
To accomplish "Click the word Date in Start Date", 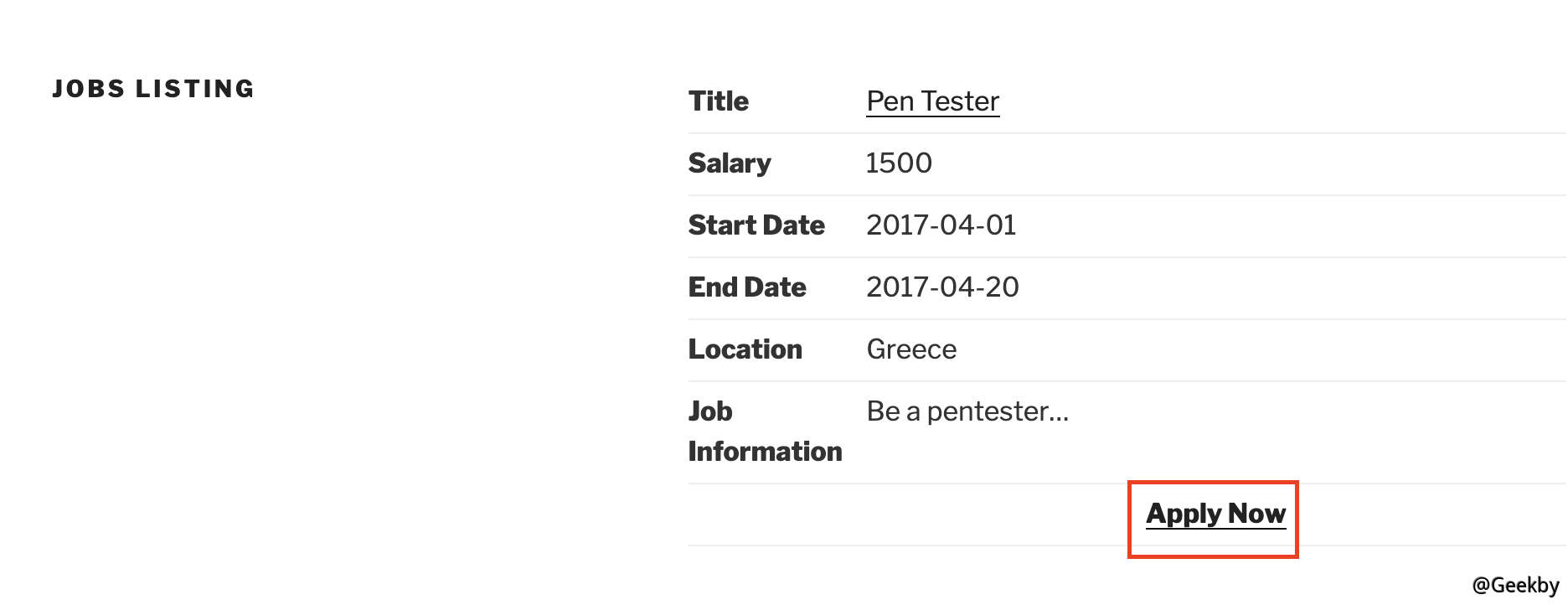I will coord(793,225).
